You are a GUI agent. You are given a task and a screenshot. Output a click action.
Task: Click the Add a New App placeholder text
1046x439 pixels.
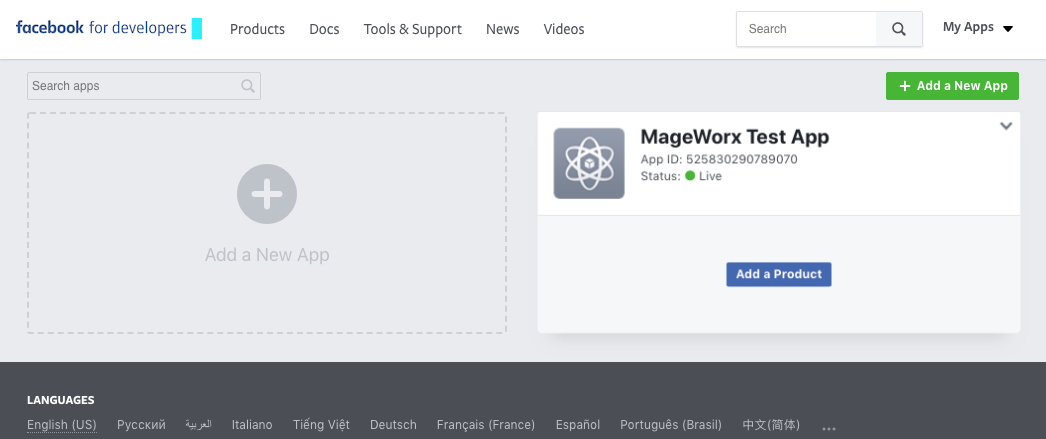267,255
